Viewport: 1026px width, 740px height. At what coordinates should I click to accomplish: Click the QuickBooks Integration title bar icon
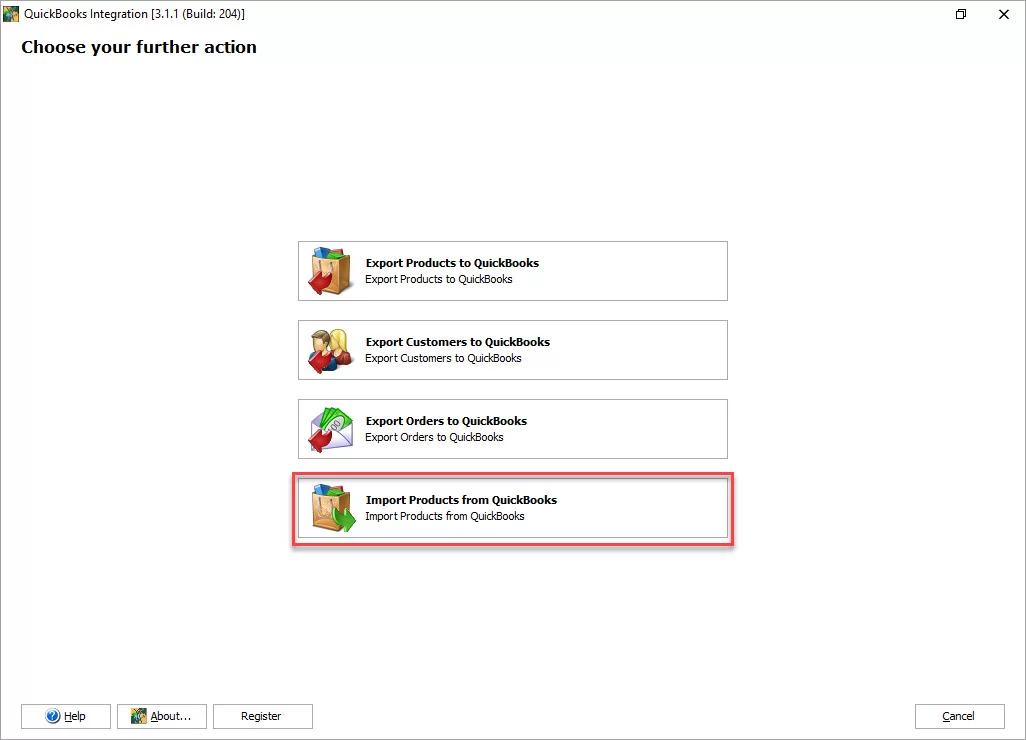12,14
